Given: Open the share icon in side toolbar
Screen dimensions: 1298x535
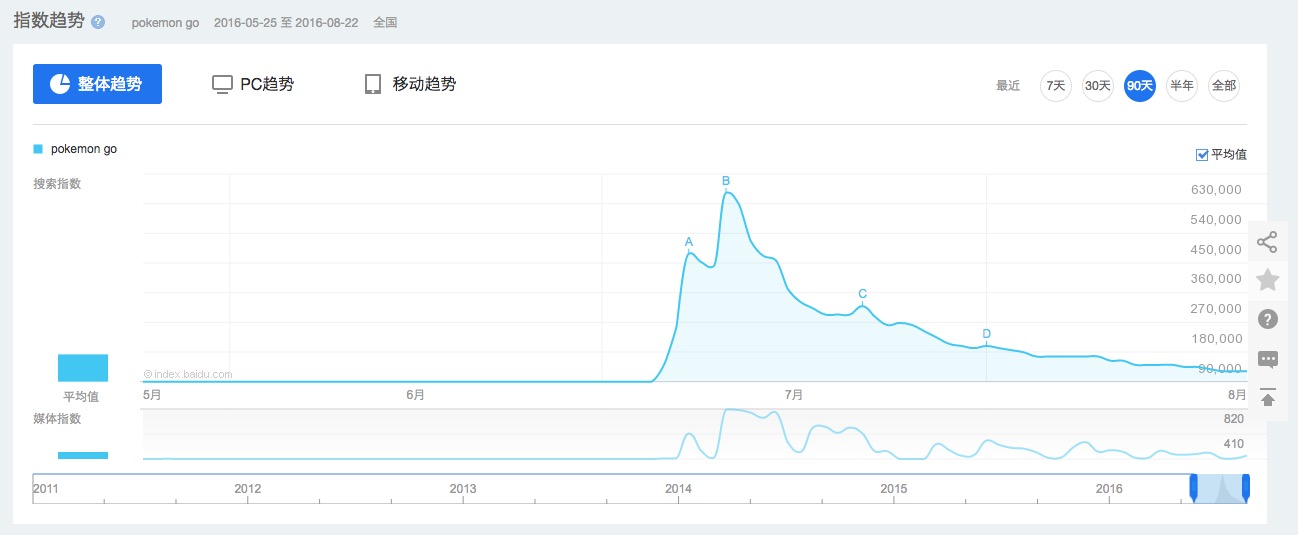Looking at the screenshot, I should tap(1267, 242).
